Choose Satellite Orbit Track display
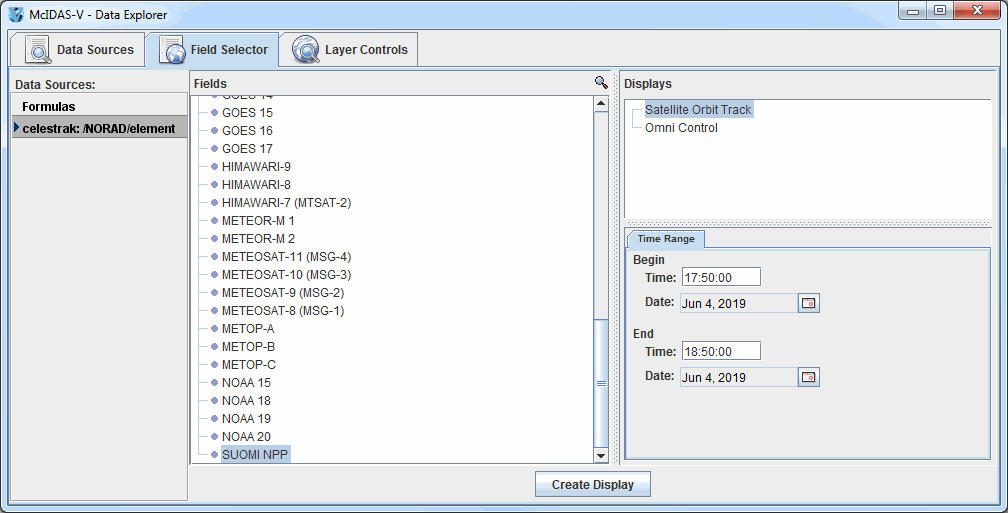Viewport: 1008px width, 513px height. tap(698, 110)
